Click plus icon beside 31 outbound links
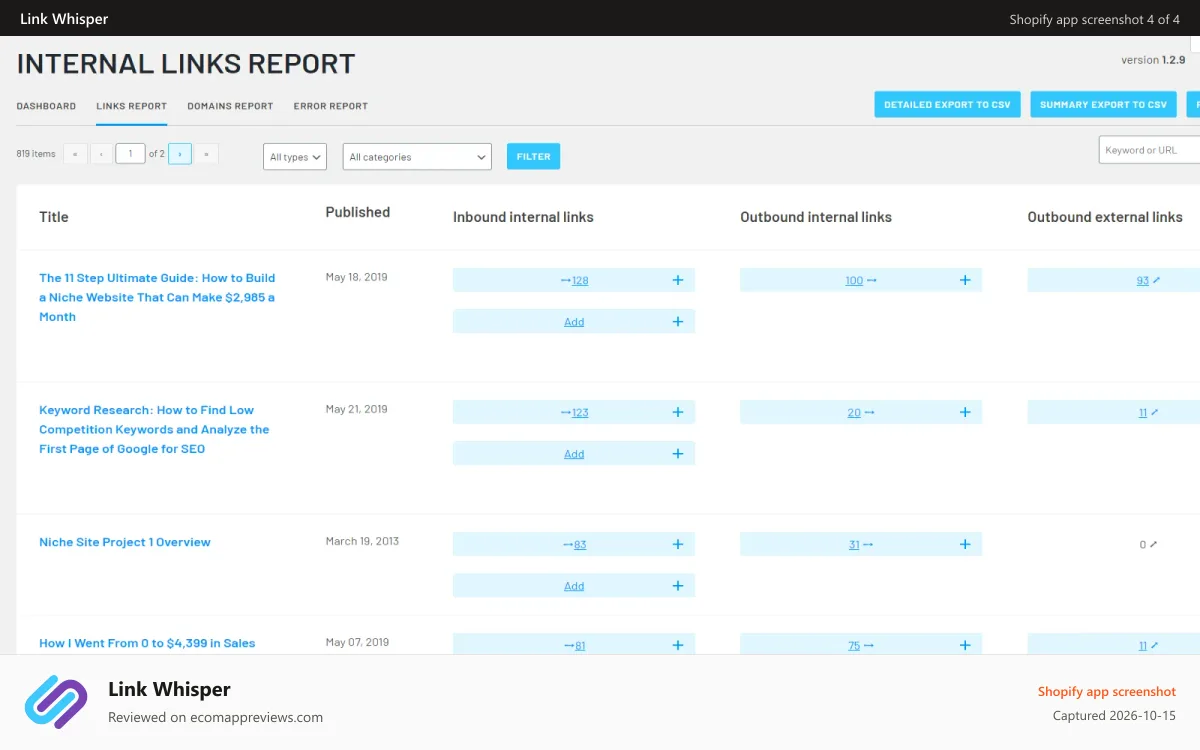This screenshot has height=750, width=1200. coord(965,544)
